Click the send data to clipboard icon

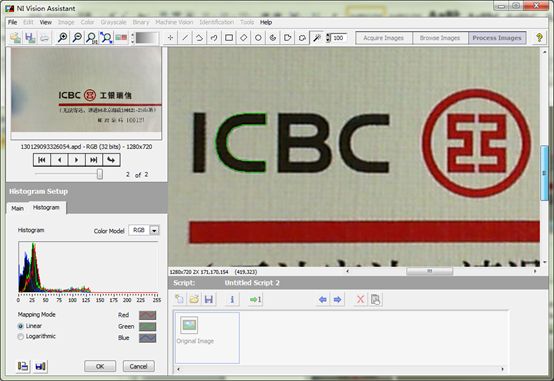coord(23,366)
